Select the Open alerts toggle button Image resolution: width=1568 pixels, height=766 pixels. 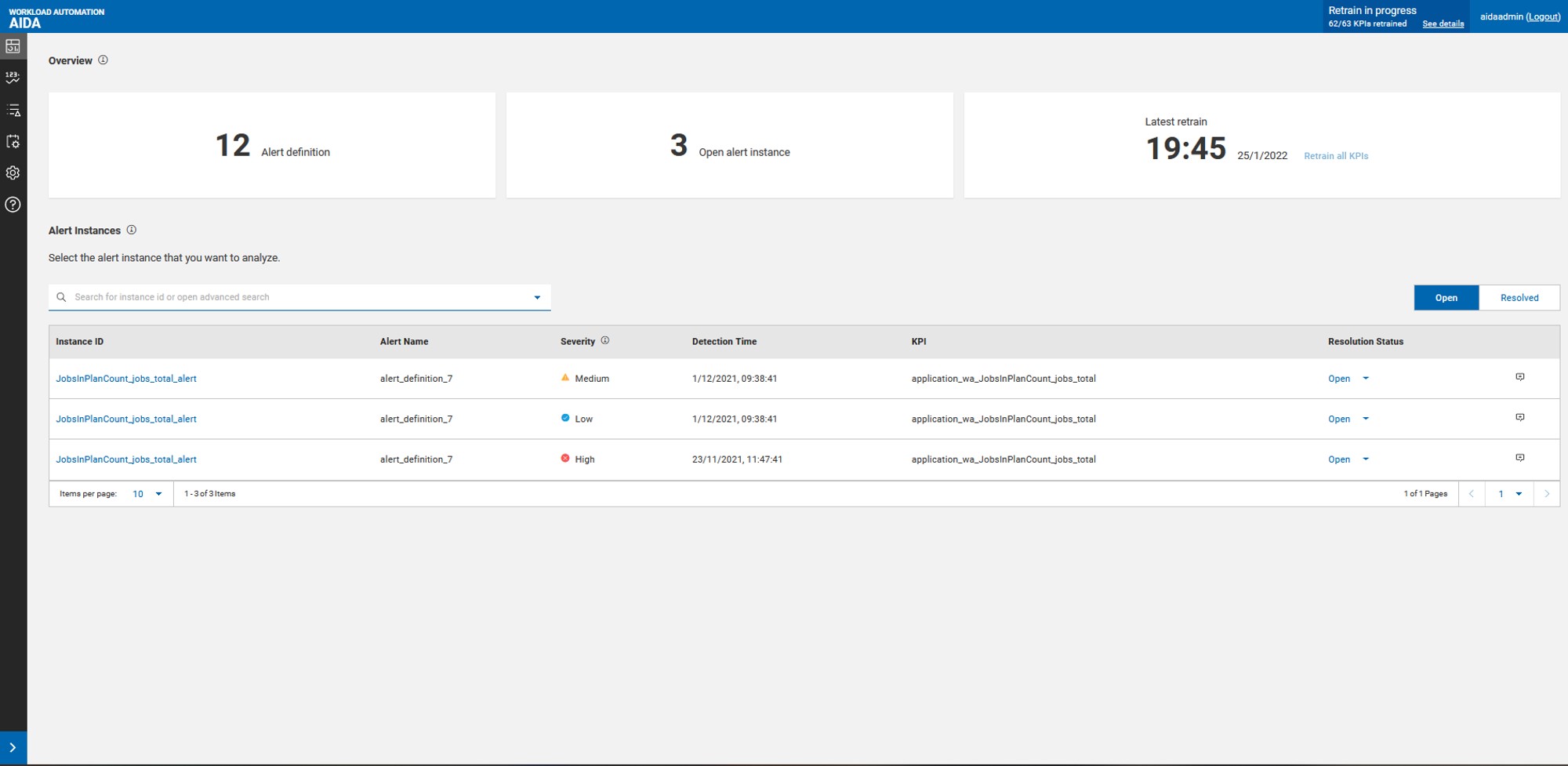pos(1446,298)
